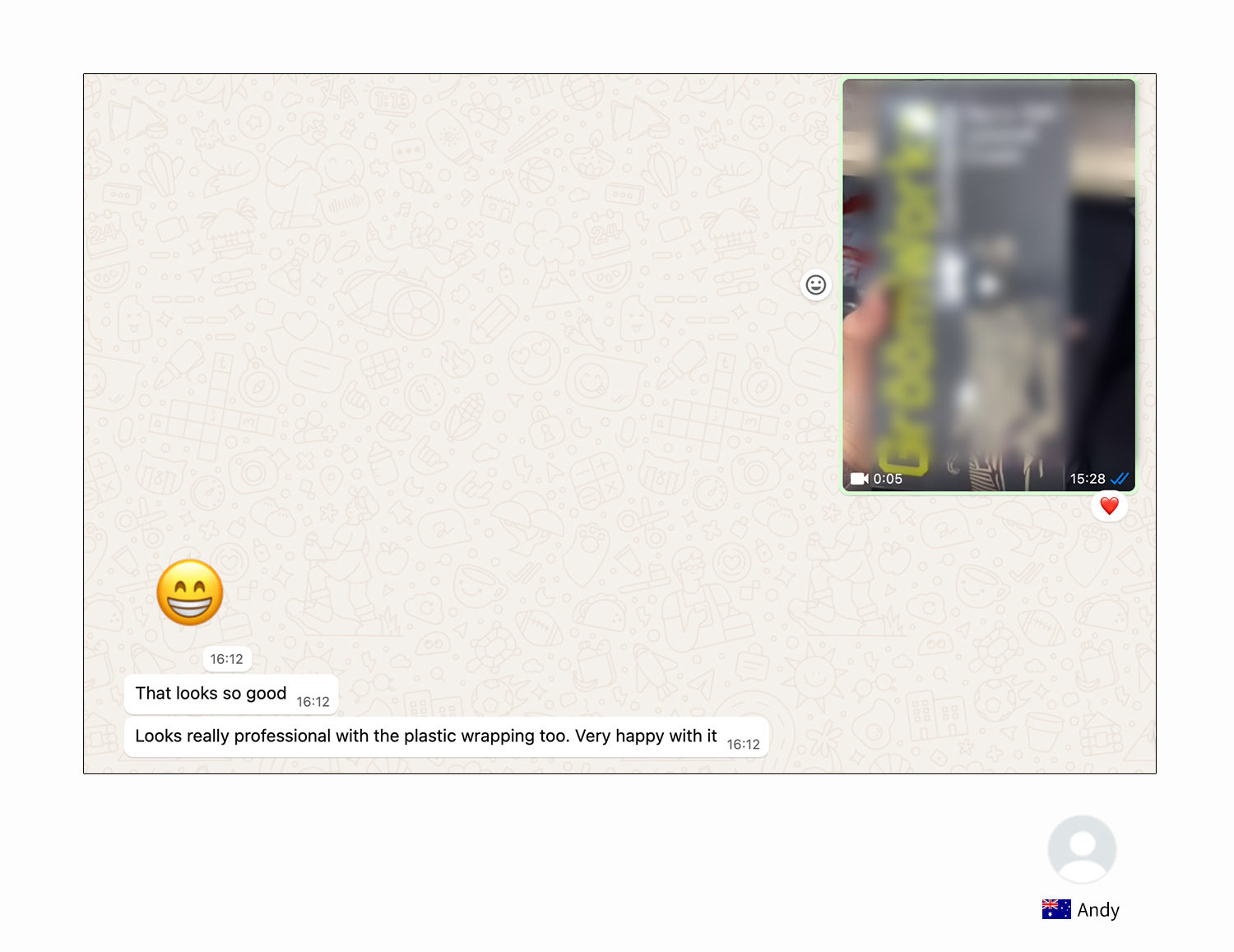Click the 15:28 timestamp on video

coord(1087,479)
